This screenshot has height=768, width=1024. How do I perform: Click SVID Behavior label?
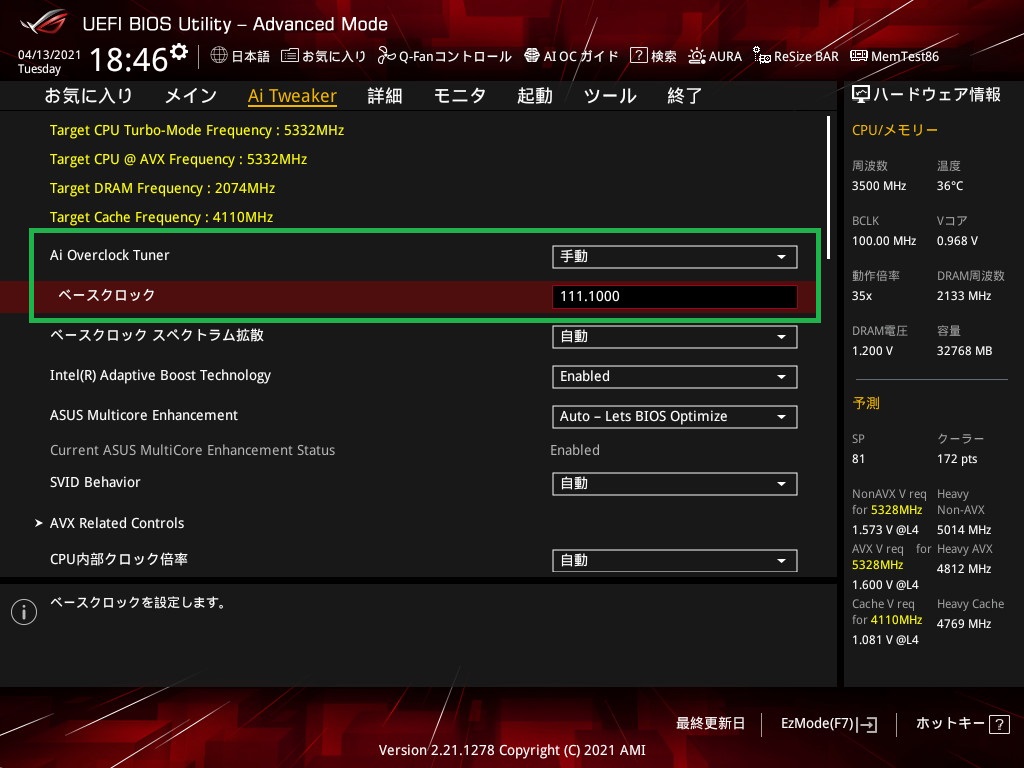(95, 482)
